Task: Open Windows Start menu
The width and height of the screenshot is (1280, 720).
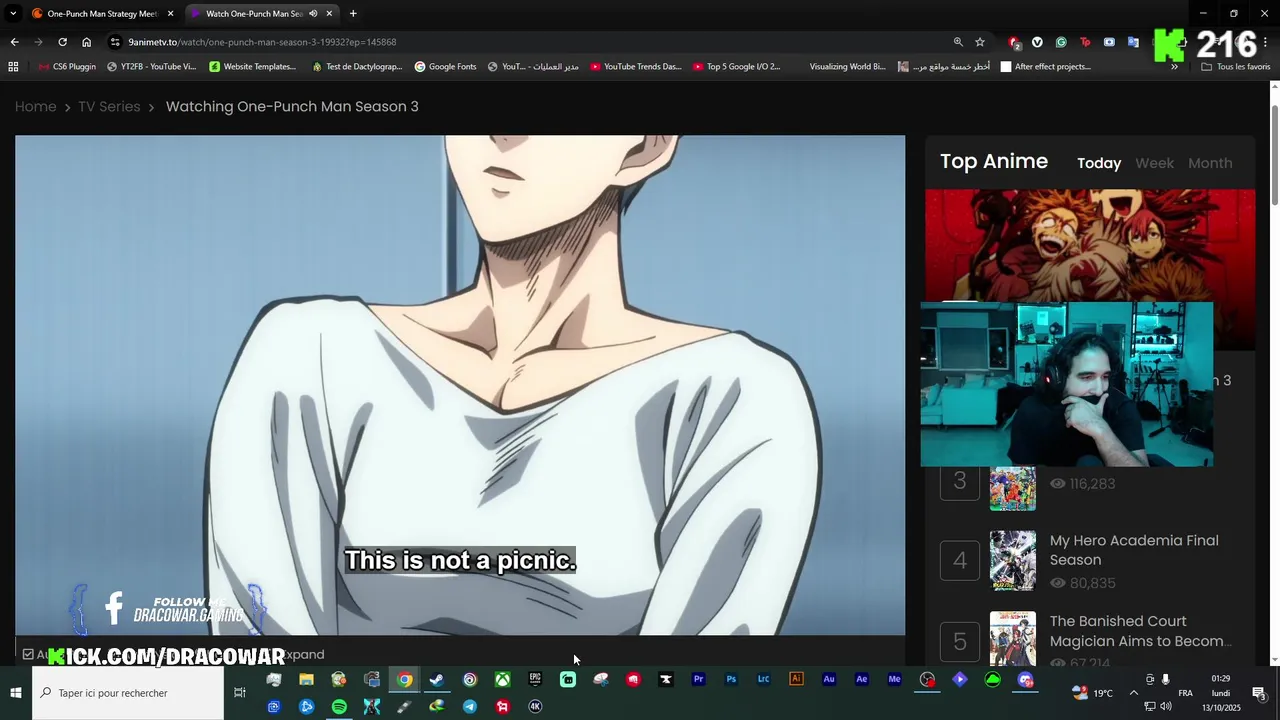Action: (16, 693)
